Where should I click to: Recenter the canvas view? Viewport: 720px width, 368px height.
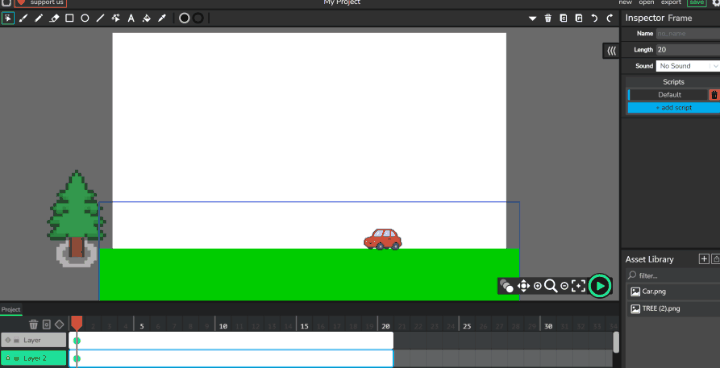(579, 286)
